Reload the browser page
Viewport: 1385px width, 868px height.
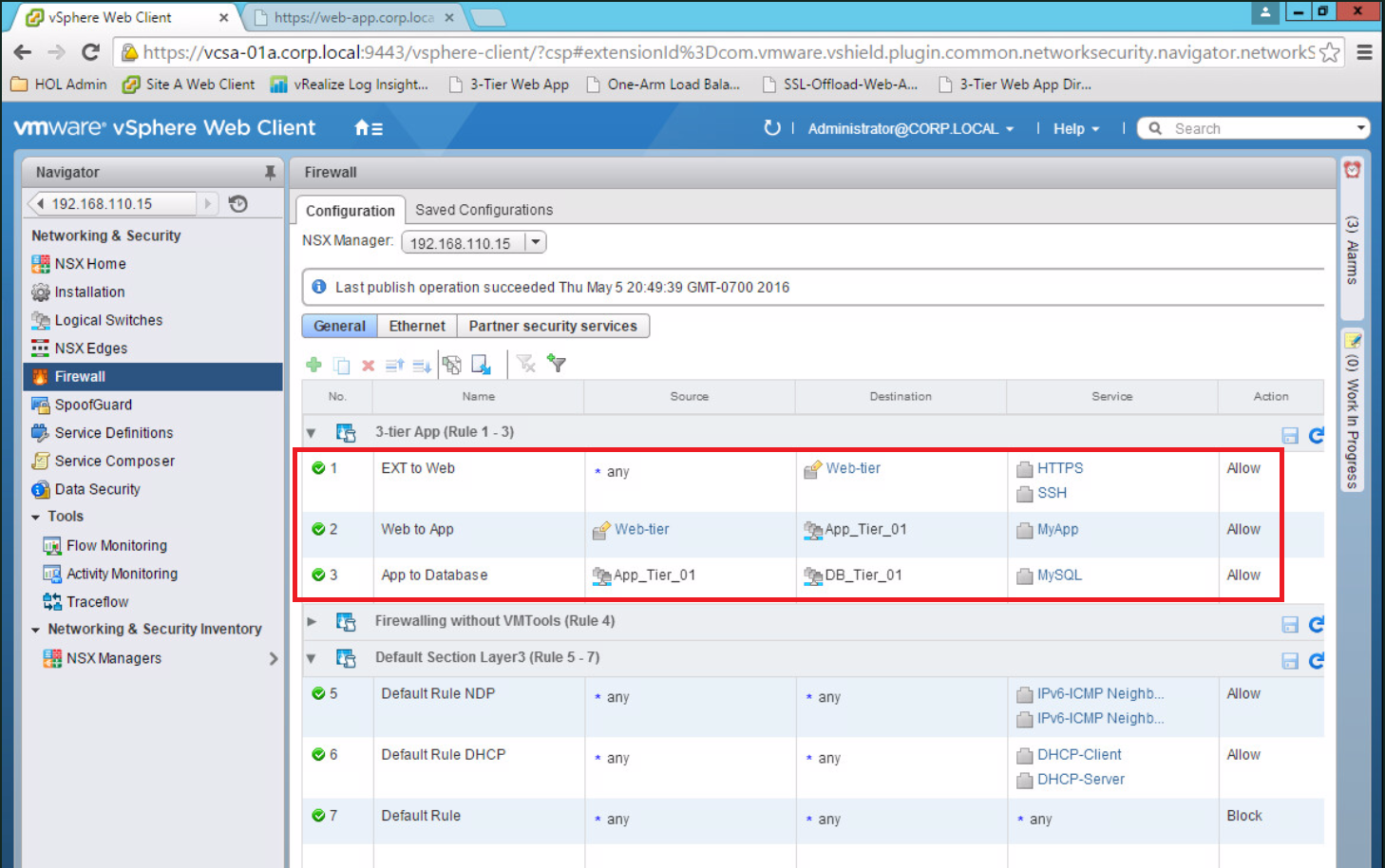(90, 52)
